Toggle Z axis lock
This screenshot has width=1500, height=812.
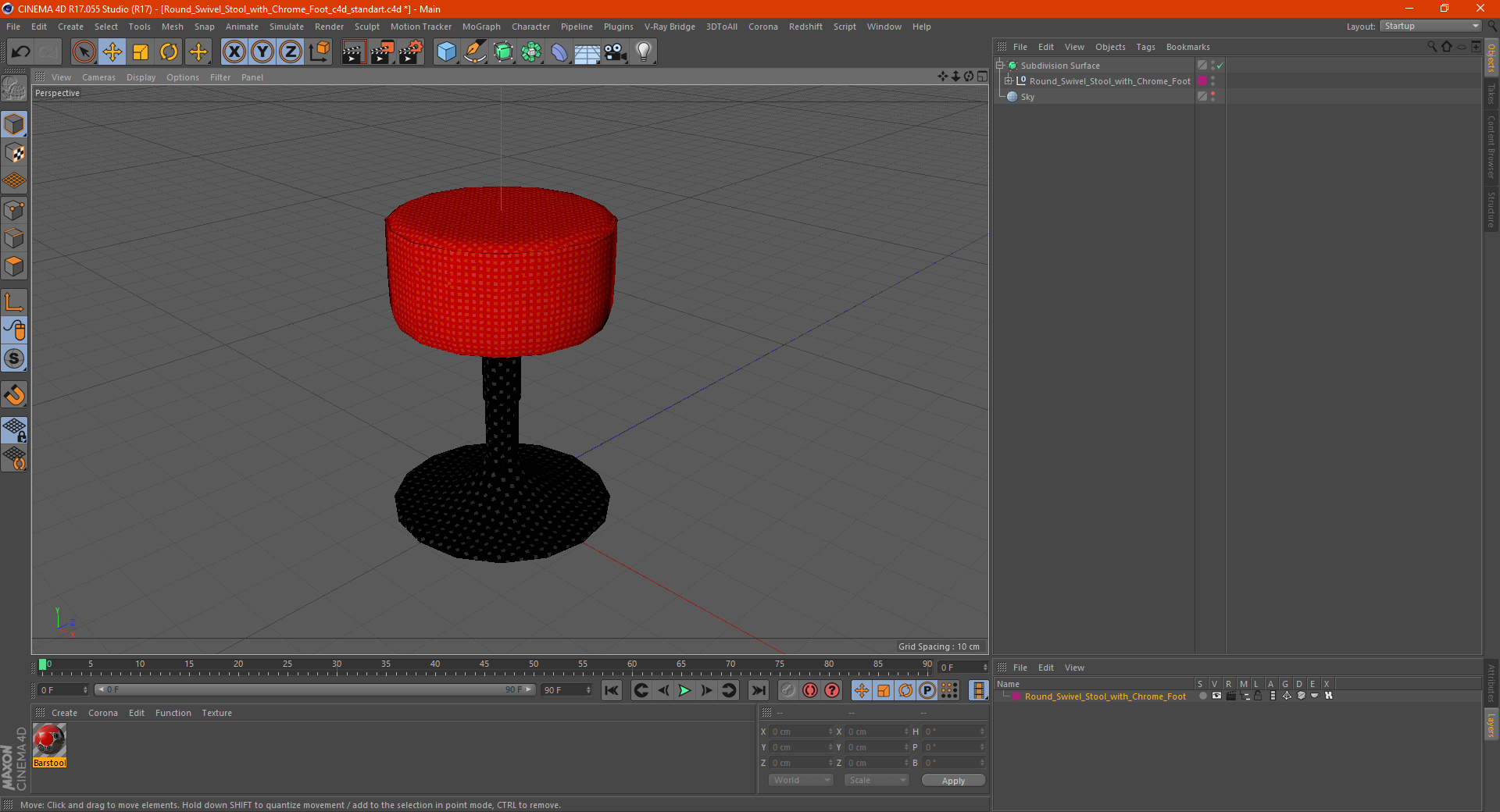tap(291, 52)
